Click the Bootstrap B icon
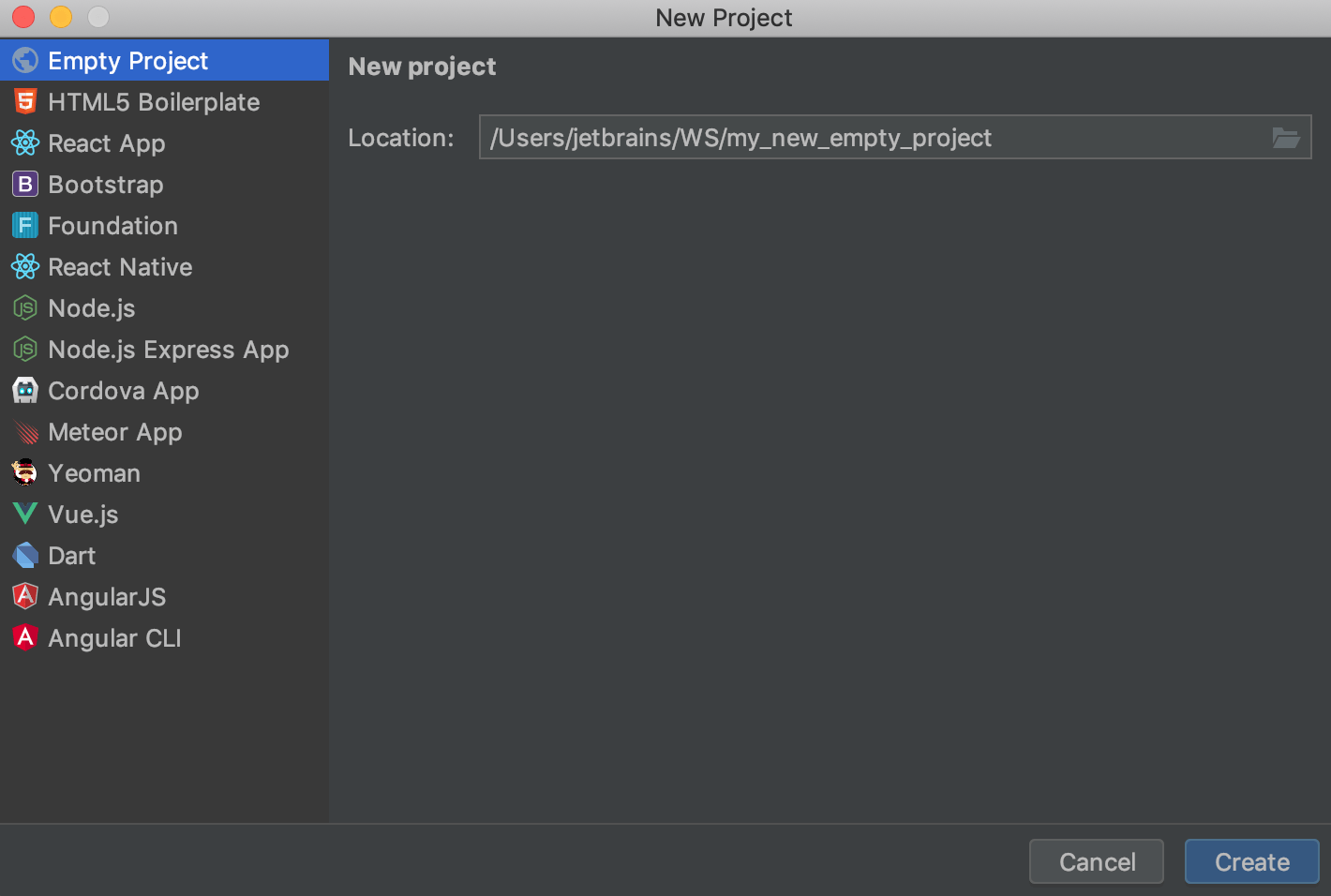Screen dimensions: 1331x896 coord(25,185)
